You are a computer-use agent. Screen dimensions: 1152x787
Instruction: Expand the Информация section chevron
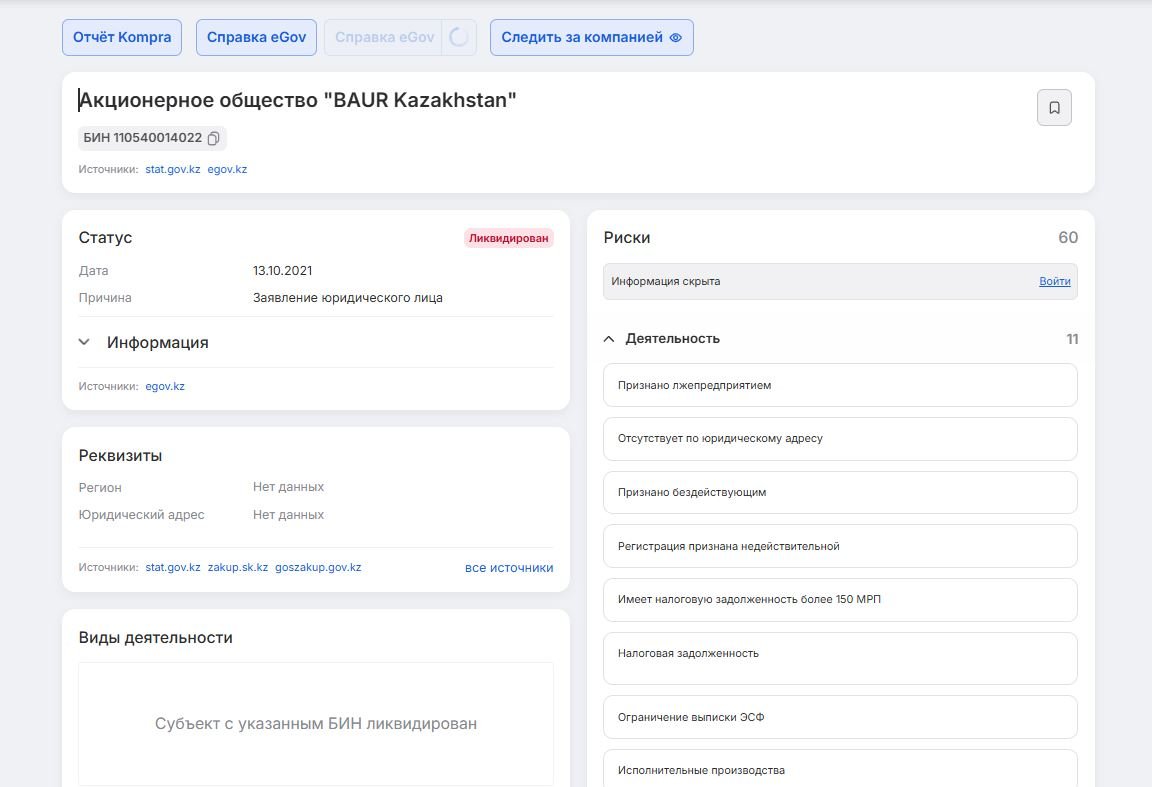pyautogui.click(x=84, y=342)
